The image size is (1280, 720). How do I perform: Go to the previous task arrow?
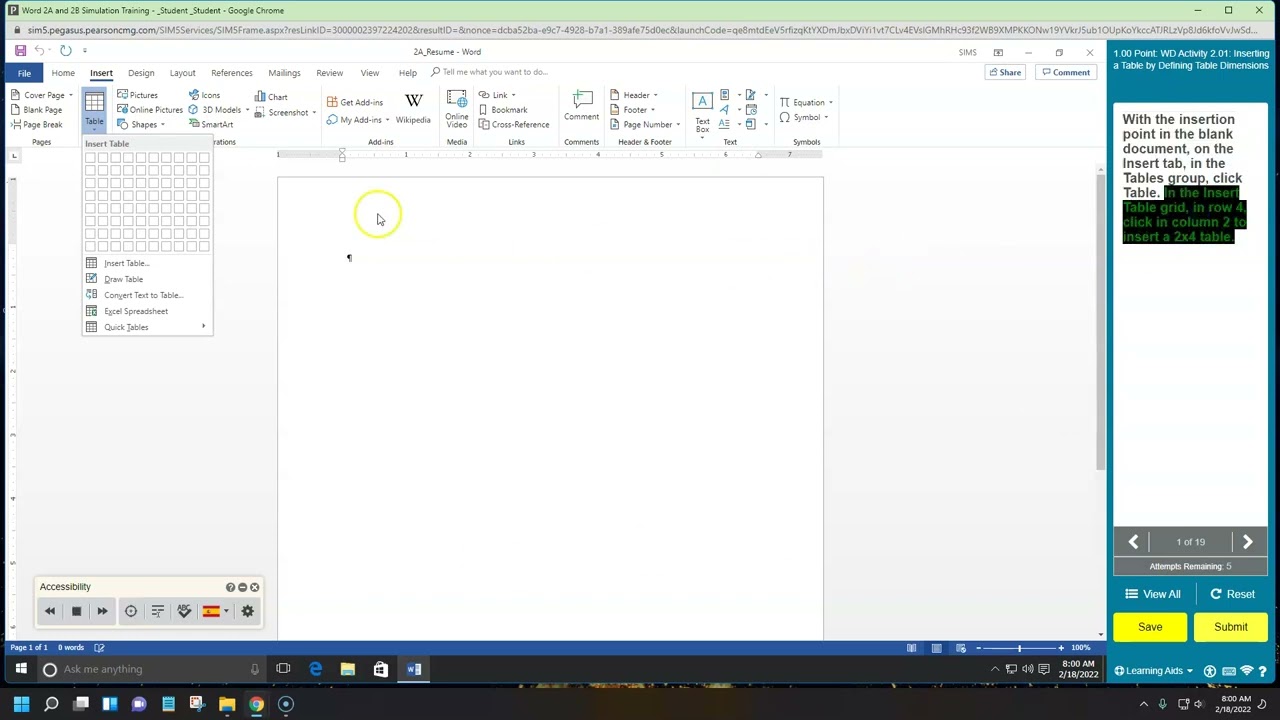click(1134, 542)
